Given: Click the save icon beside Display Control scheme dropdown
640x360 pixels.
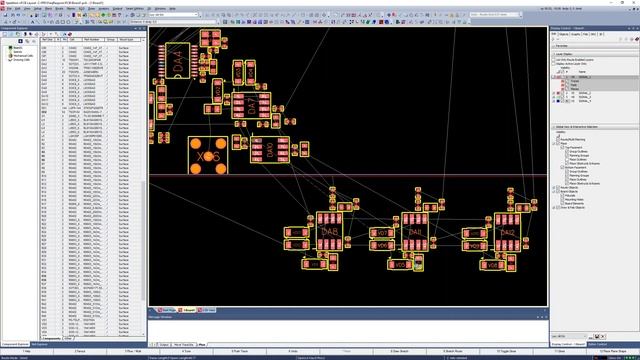Looking at the screenshot, I should pyautogui.click(x=596, y=337).
